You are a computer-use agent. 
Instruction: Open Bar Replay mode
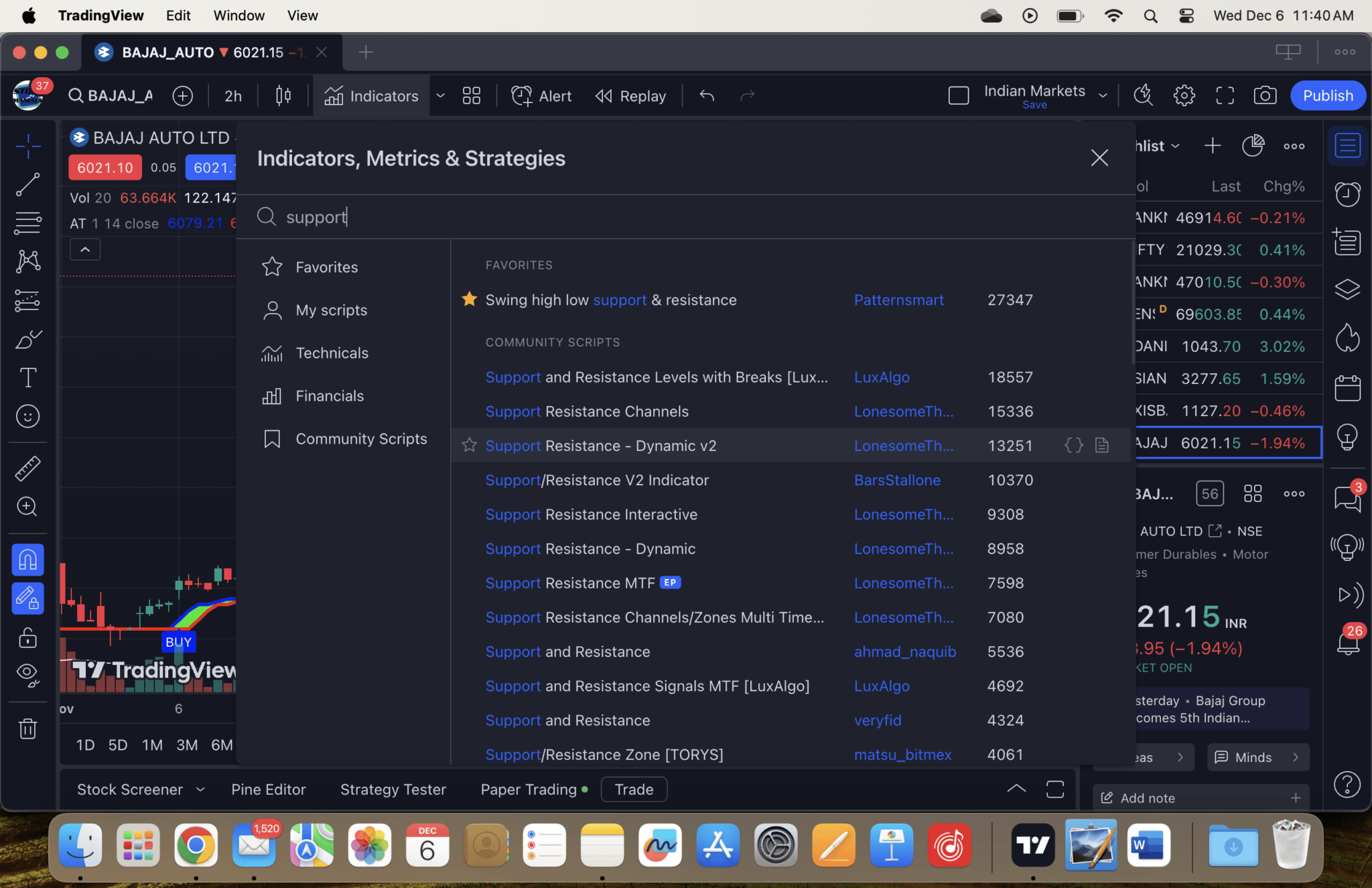(x=630, y=96)
